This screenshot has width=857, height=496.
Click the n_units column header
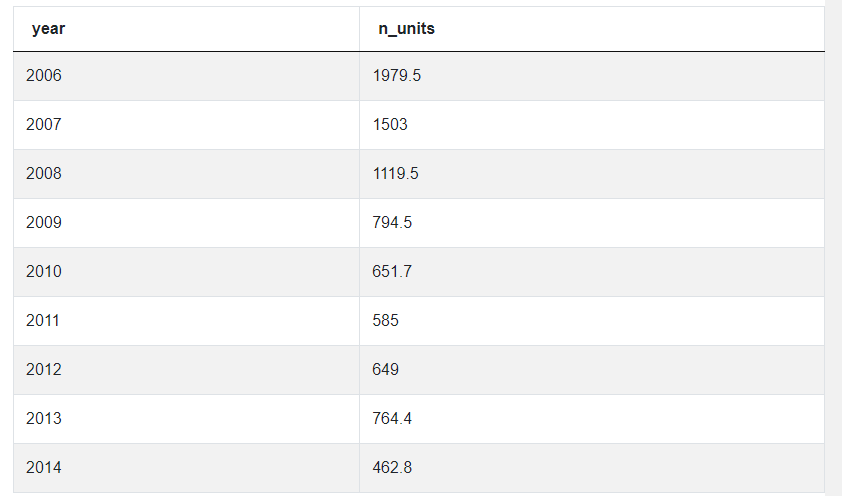pos(592,29)
